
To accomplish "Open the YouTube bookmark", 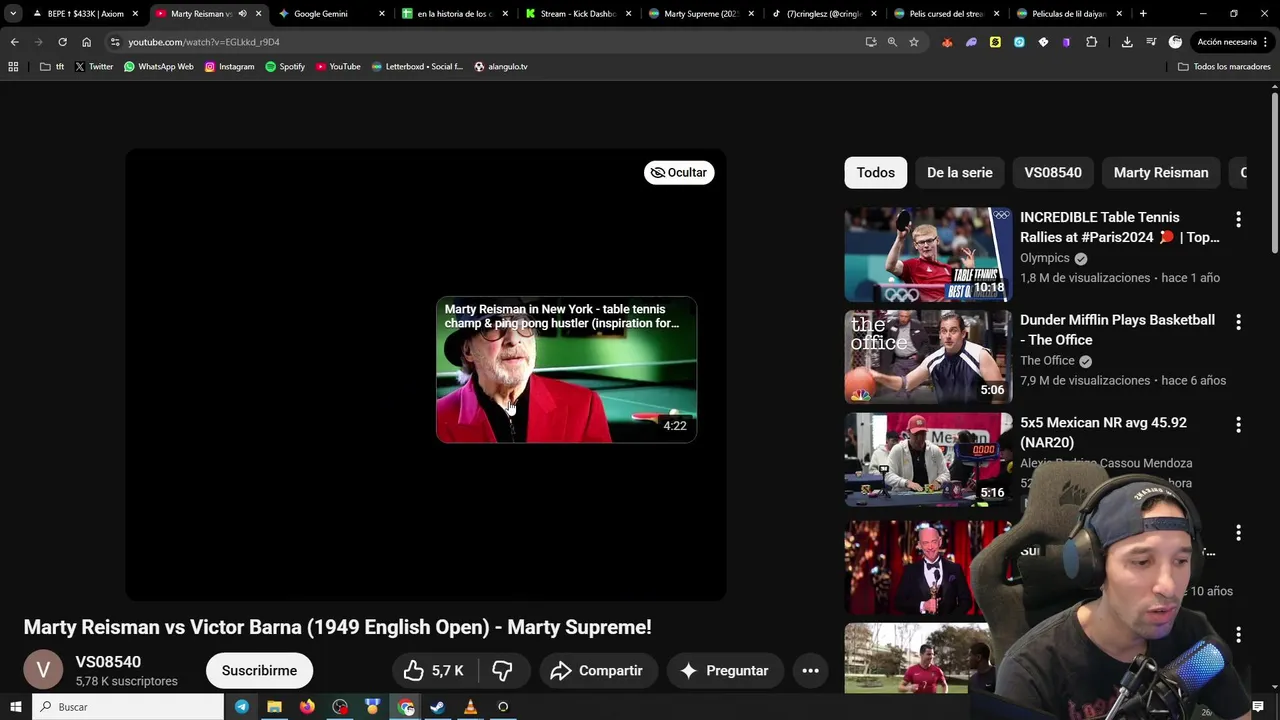I will tap(338, 66).
